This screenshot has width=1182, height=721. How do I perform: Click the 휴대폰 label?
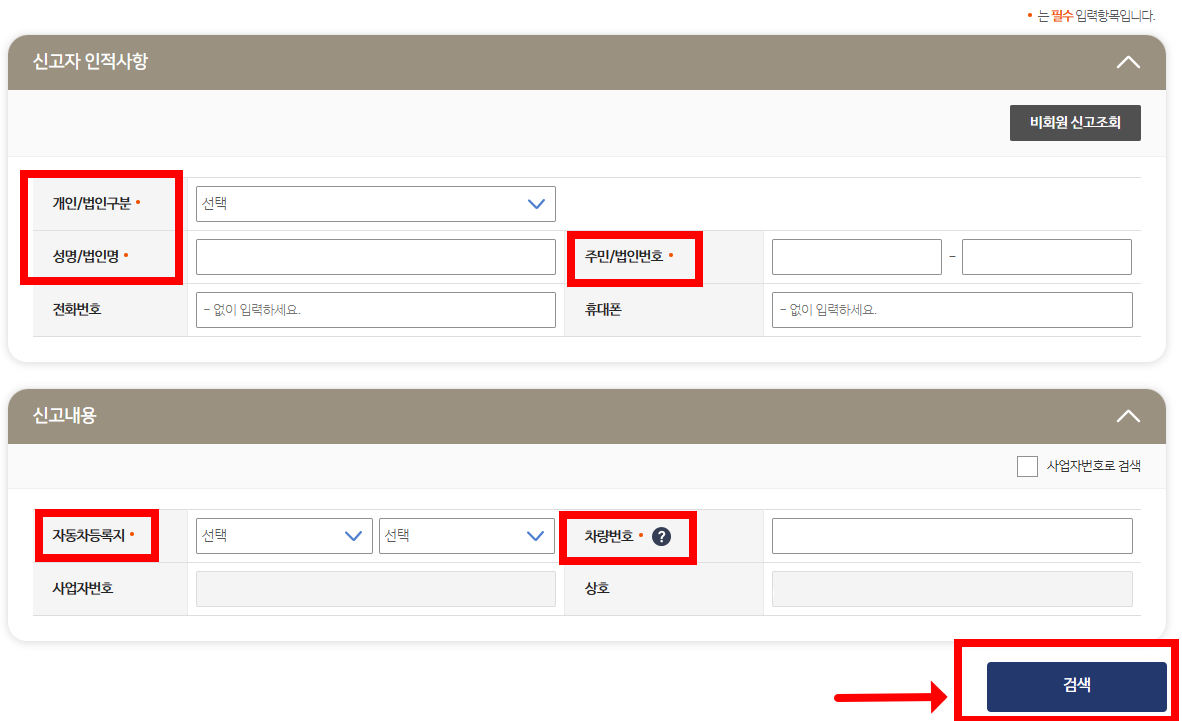[x=603, y=309]
